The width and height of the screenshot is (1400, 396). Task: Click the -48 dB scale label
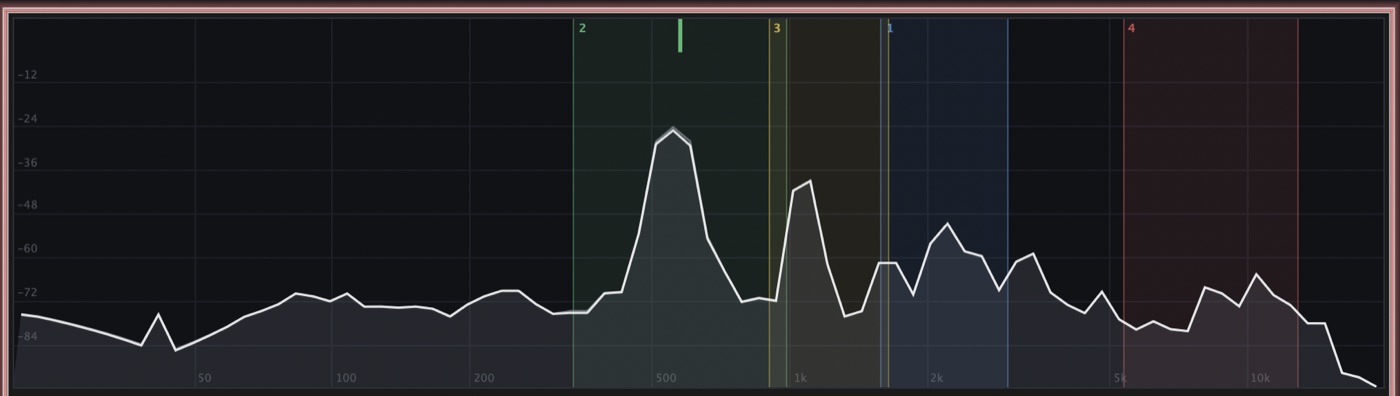click(27, 205)
